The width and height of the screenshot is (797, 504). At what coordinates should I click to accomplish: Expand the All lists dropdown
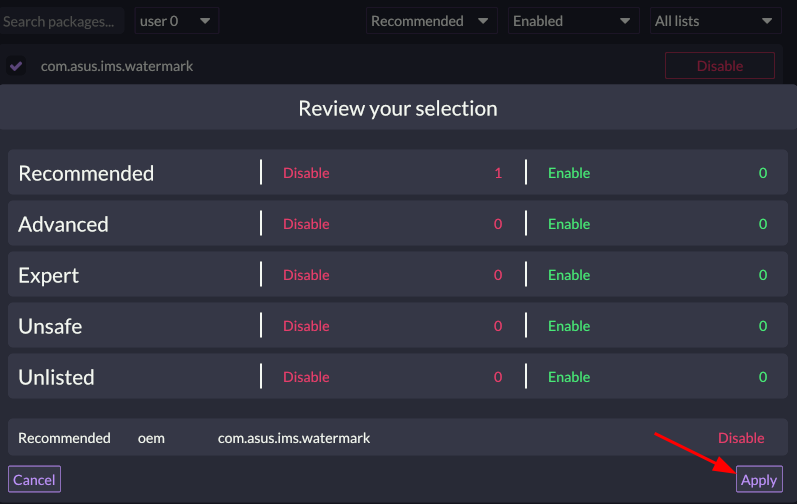coord(715,21)
